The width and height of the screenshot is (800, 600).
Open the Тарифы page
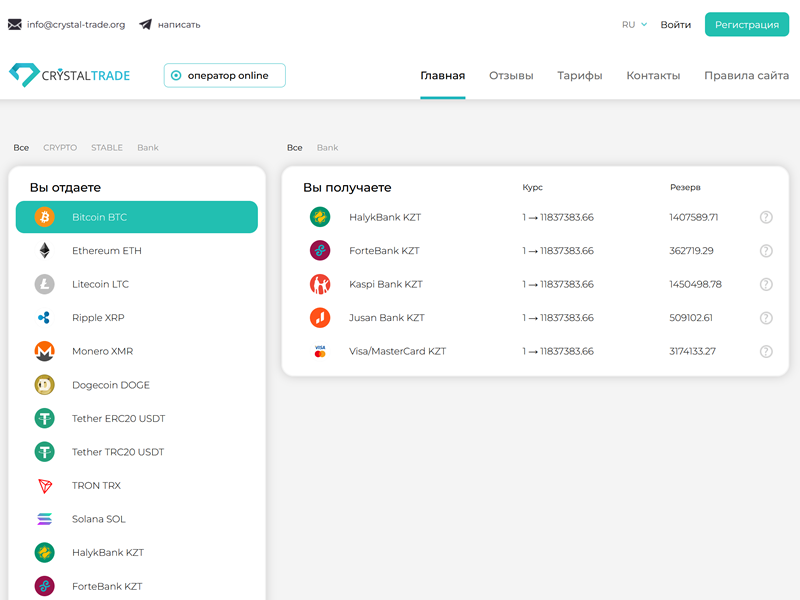(x=580, y=76)
